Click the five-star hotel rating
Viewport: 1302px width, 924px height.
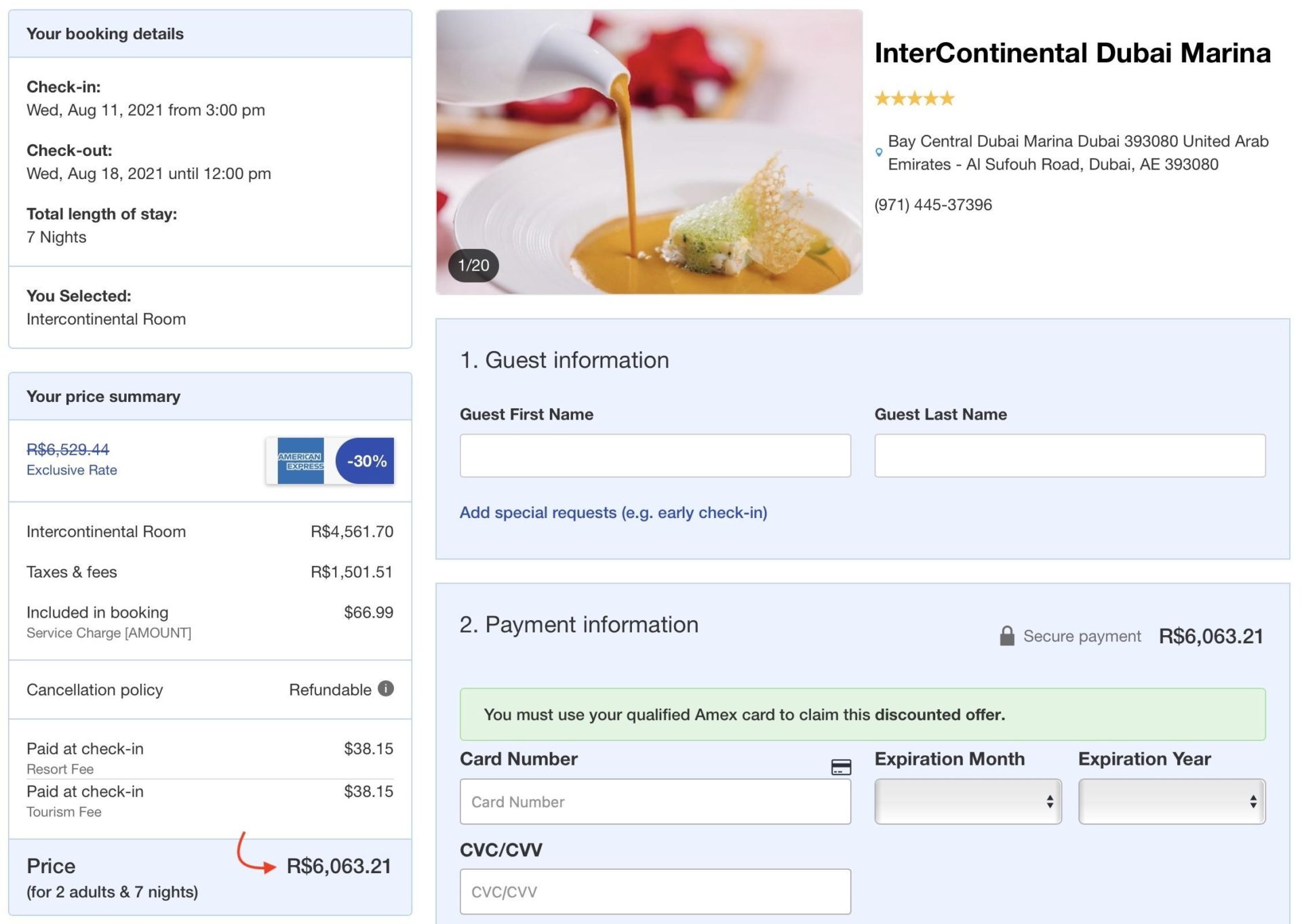point(914,99)
